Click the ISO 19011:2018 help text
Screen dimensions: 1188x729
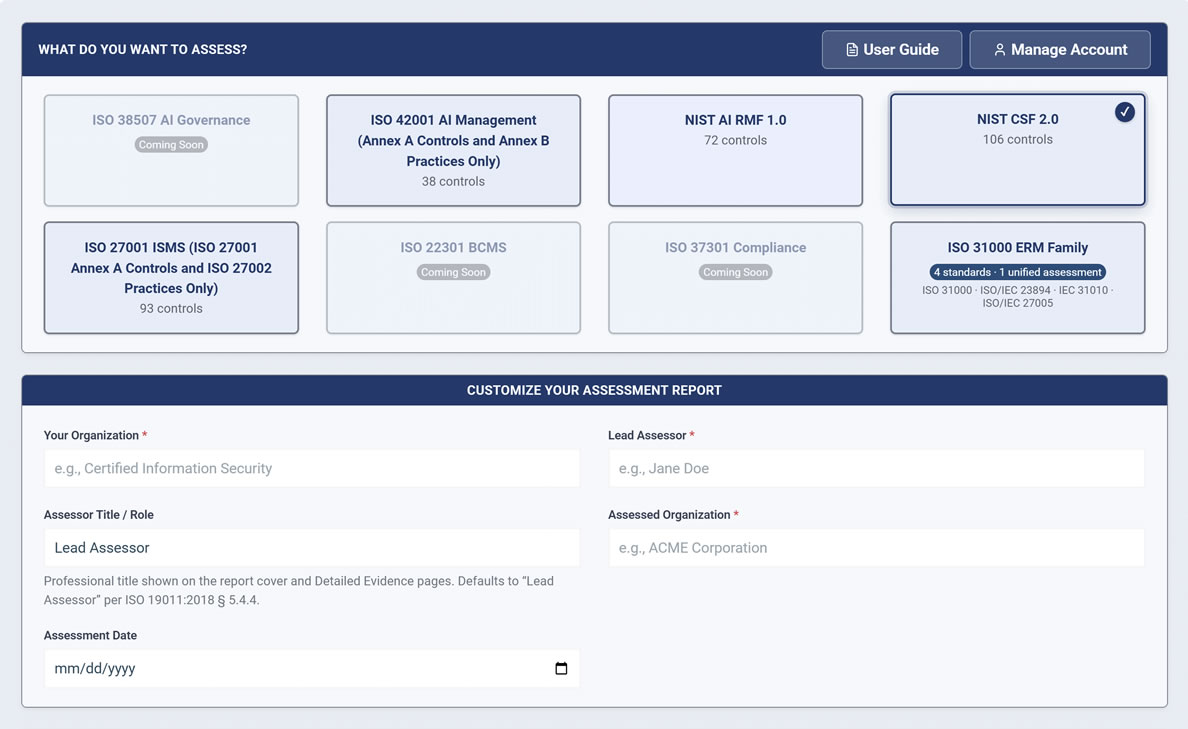(299, 590)
